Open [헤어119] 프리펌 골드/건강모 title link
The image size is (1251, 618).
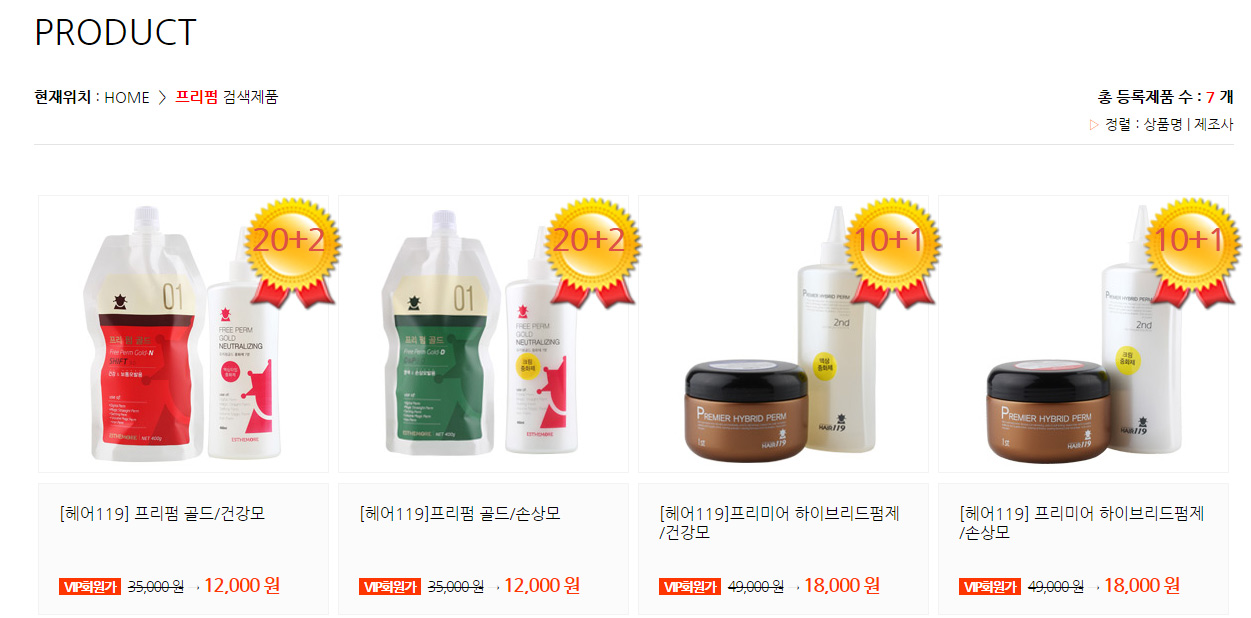[162, 514]
